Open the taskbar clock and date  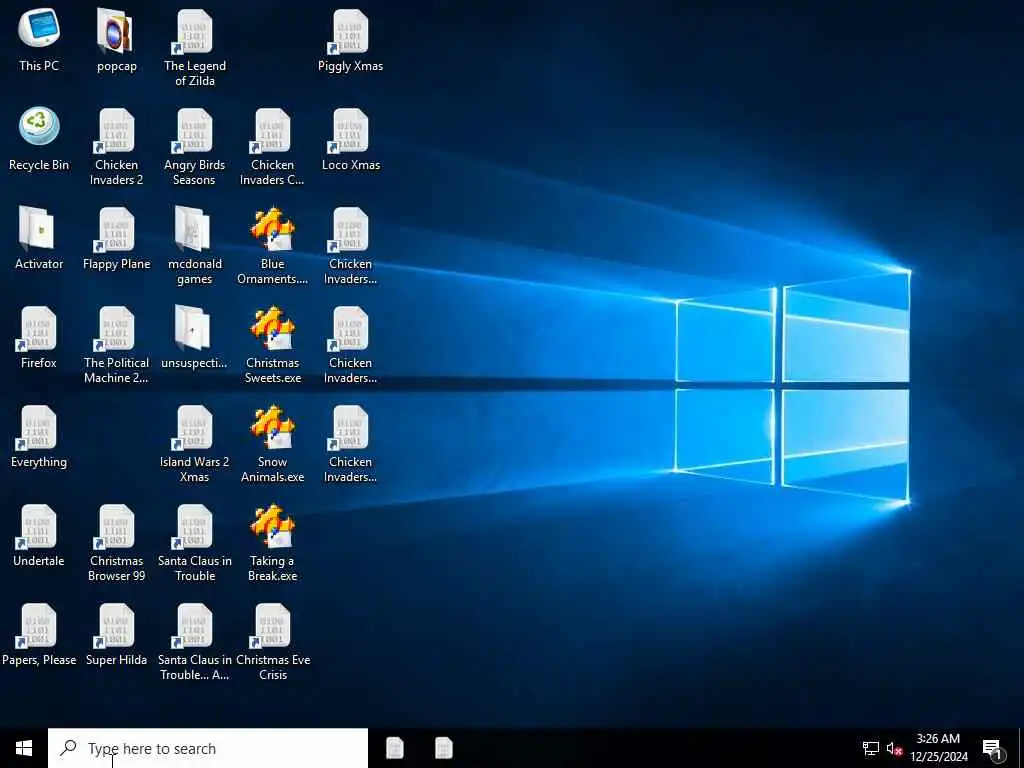pyautogui.click(x=938, y=748)
